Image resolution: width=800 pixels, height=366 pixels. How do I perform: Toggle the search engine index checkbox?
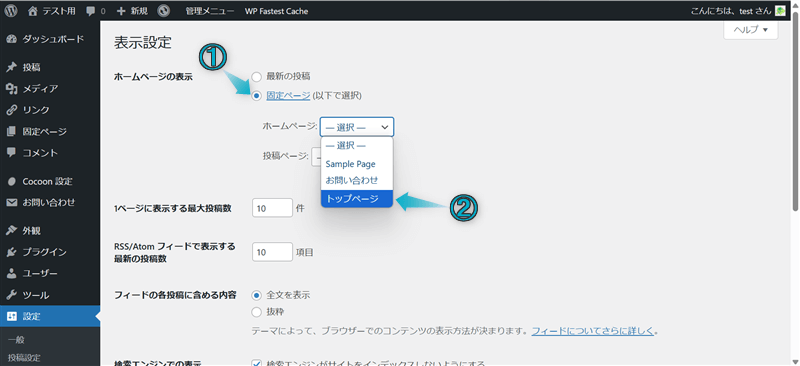(x=257, y=363)
